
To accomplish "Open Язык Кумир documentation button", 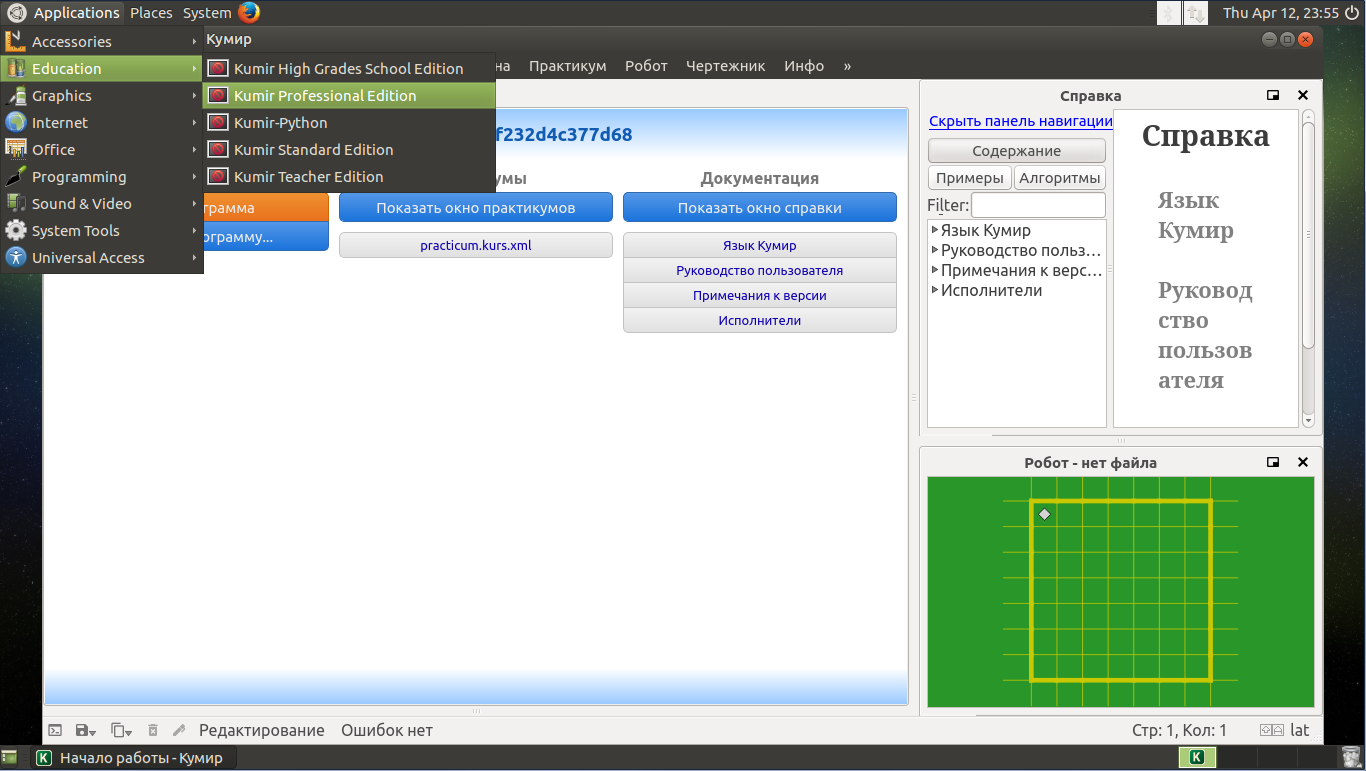I will [760, 245].
